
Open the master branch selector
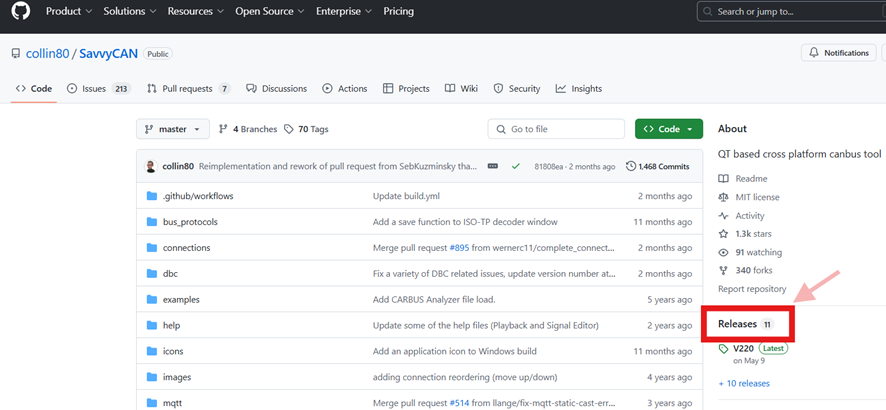coord(173,129)
